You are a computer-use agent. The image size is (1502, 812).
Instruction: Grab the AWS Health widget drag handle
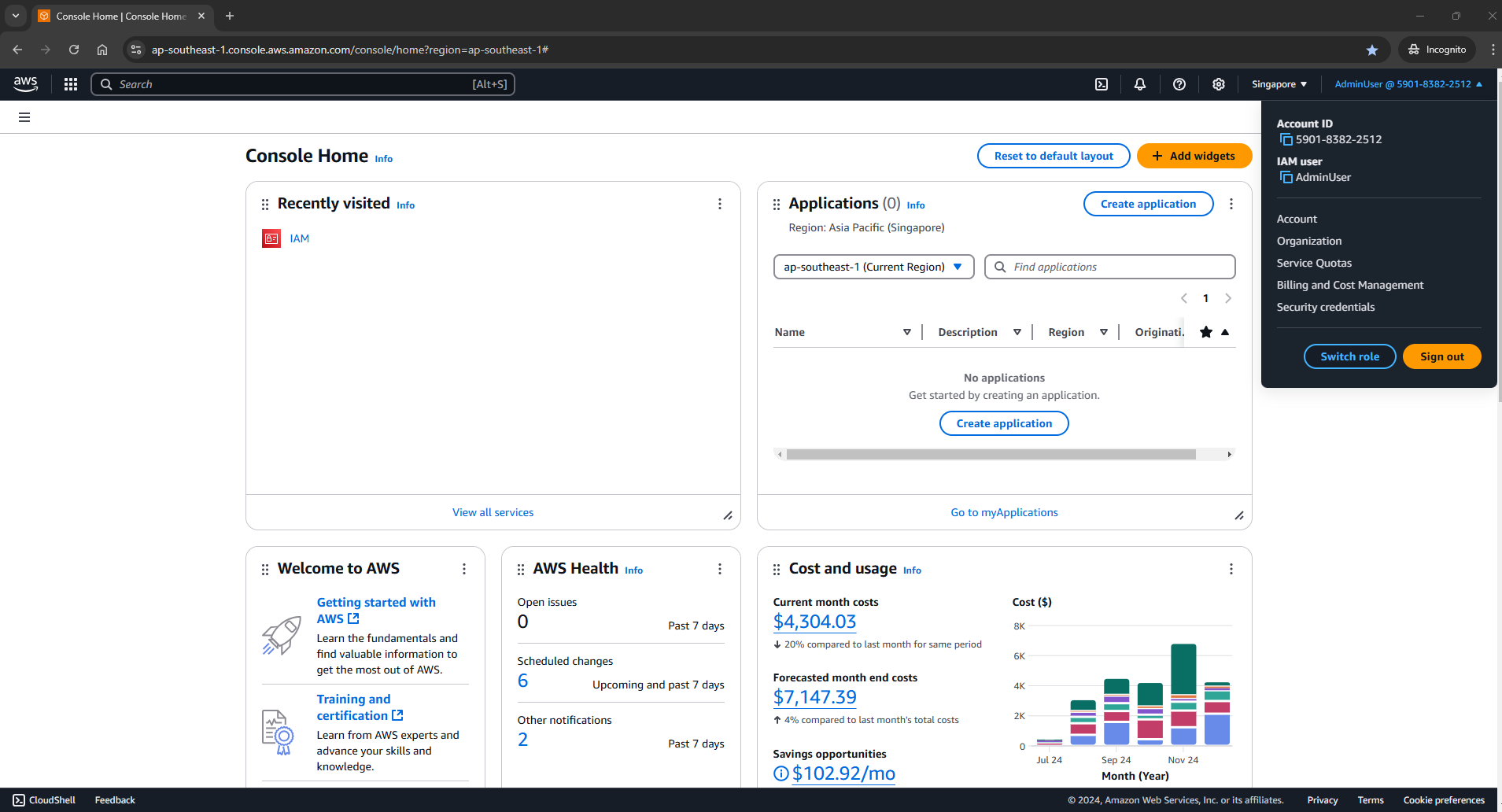click(521, 570)
